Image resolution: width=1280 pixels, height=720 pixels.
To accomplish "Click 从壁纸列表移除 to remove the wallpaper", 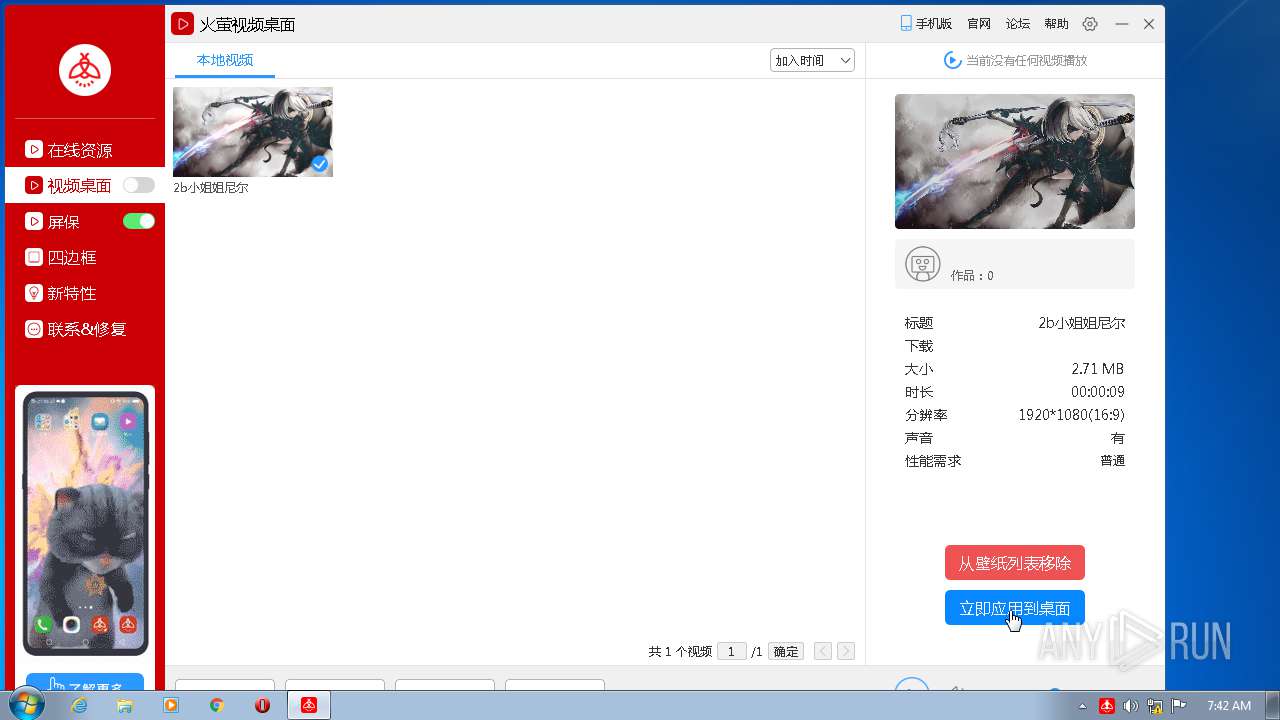I will pos(1015,563).
